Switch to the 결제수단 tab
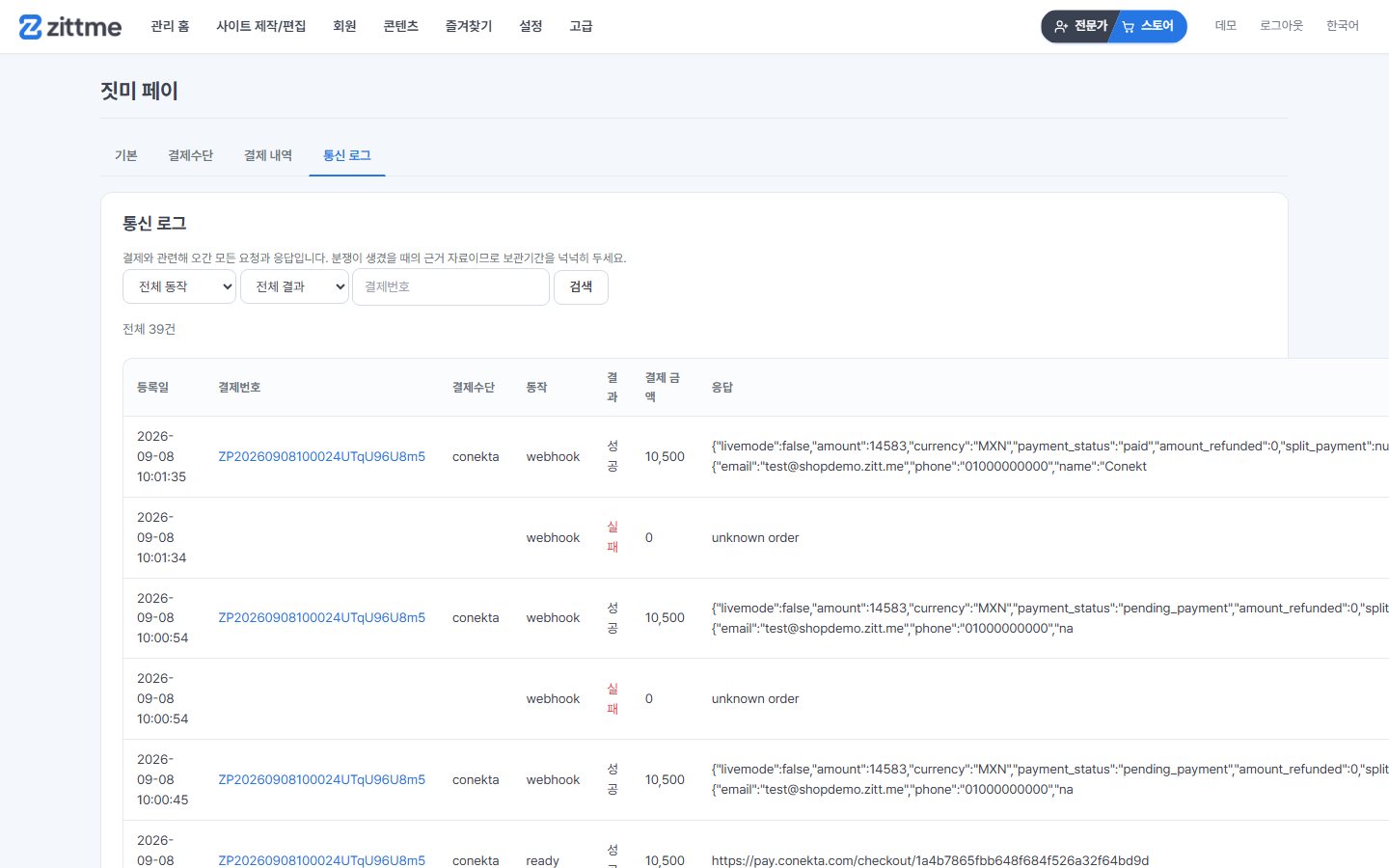Screen dimensions: 1389x868 click(x=190, y=155)
